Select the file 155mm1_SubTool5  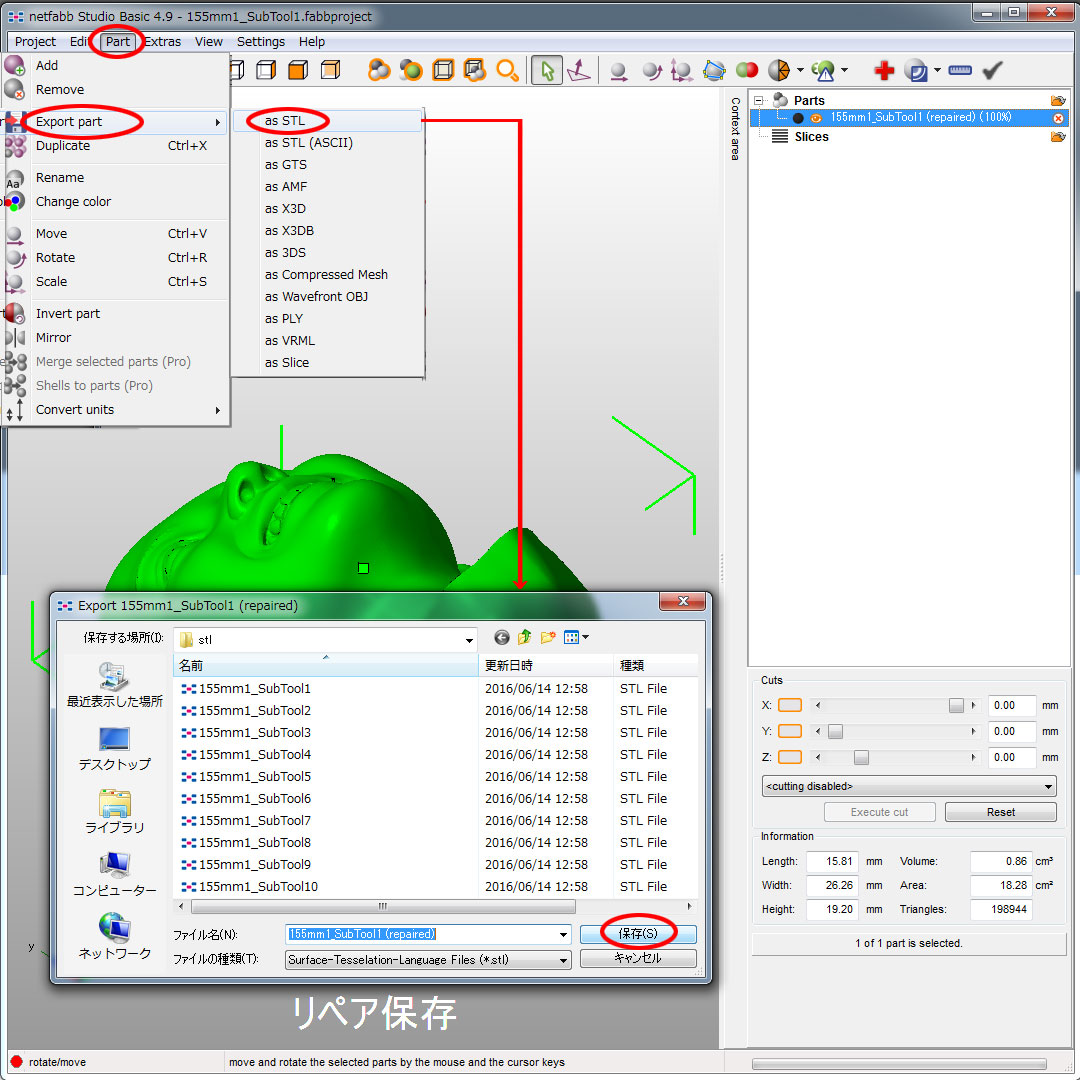click(255, 777)
